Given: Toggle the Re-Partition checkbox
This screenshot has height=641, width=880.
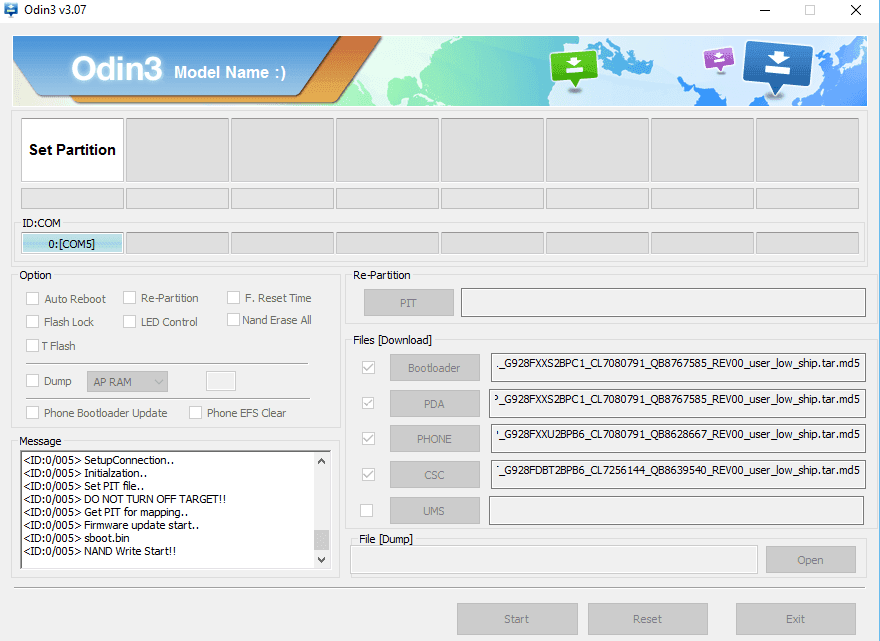Looking at the screenshot, I should pyautogui.click(x=130, y=297).
